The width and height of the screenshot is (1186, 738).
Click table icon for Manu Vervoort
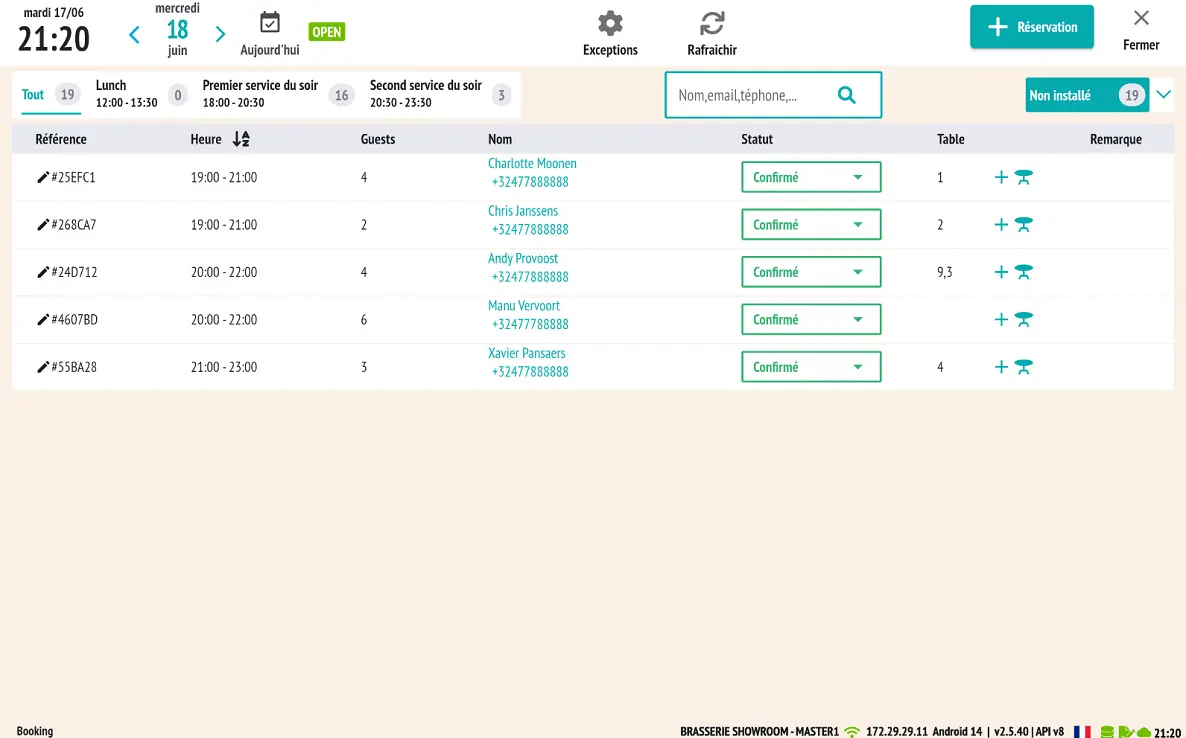coord(1023,320)
